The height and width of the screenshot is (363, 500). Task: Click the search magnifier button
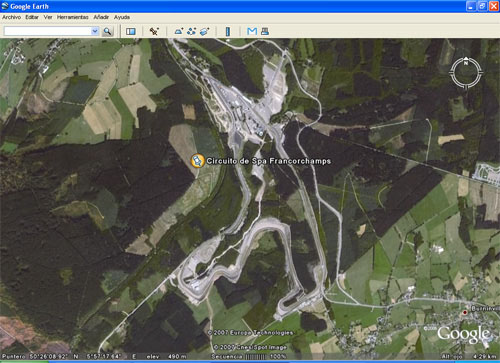click(x=107, y=31)
